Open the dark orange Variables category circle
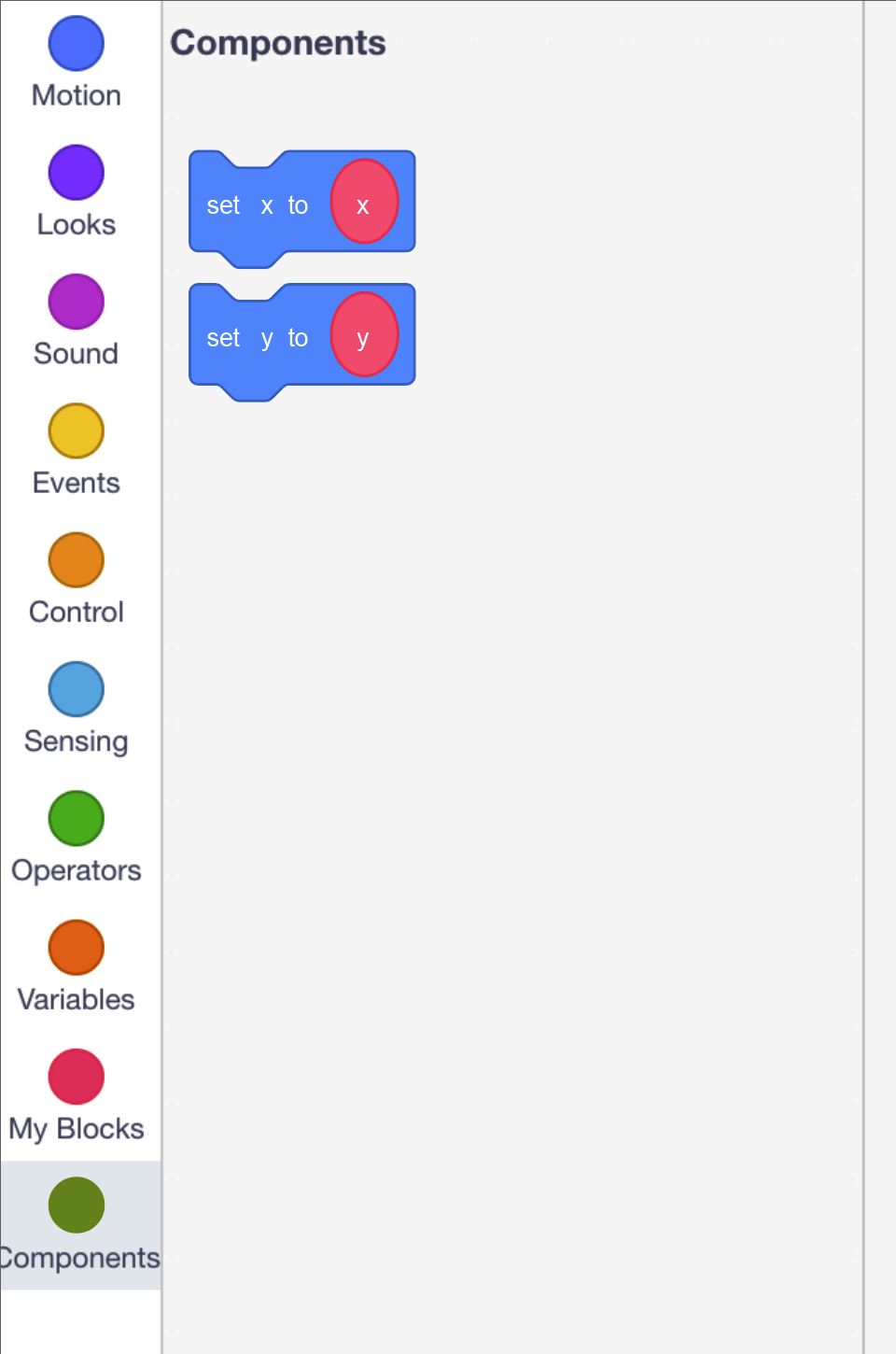 pos(76,948)
